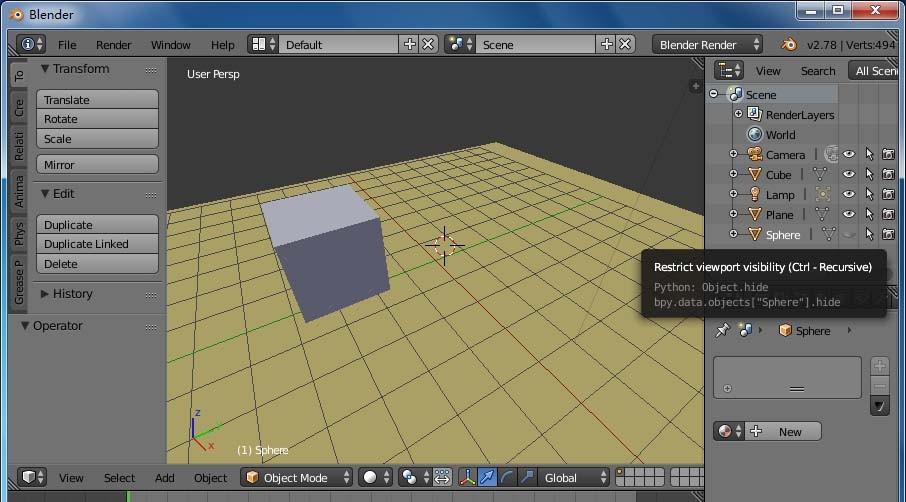Image resolution: width=906 pixels, height=502 pixels.
Task: Click the pin icon in properties header
Action: 723,330
